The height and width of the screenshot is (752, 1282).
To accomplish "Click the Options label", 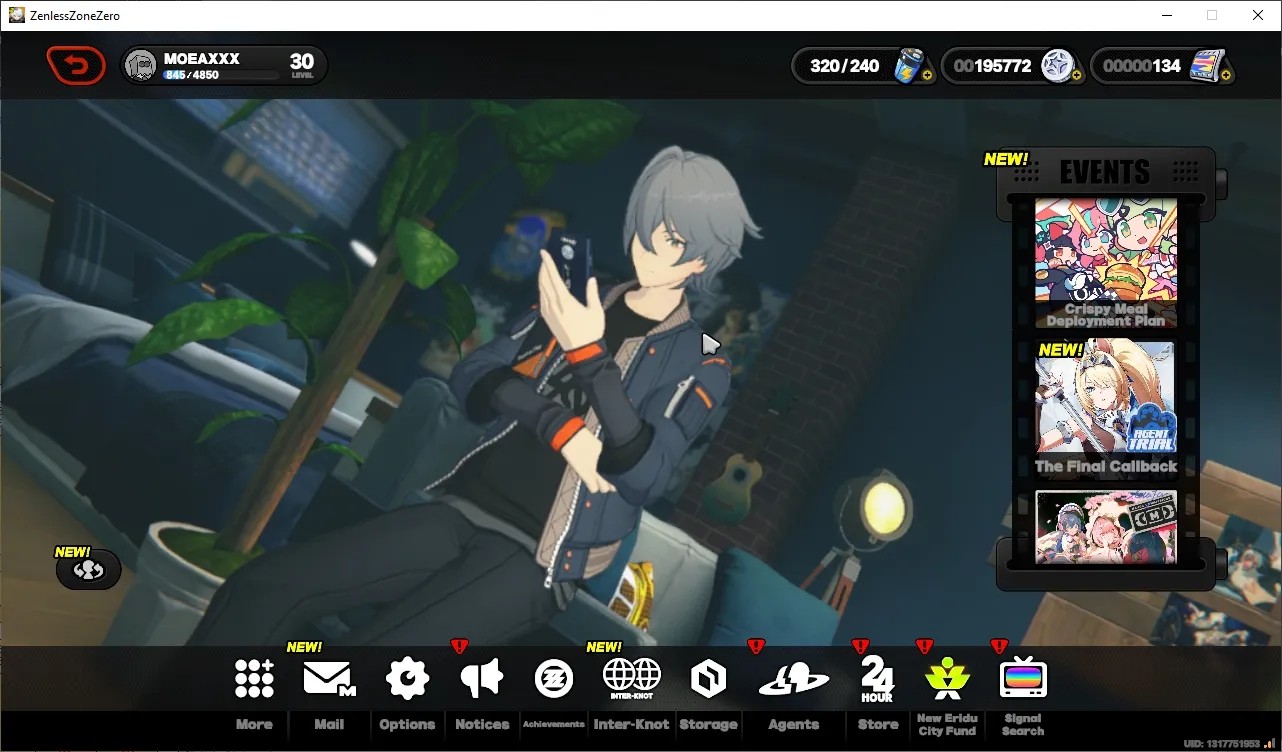I will 407,725.
